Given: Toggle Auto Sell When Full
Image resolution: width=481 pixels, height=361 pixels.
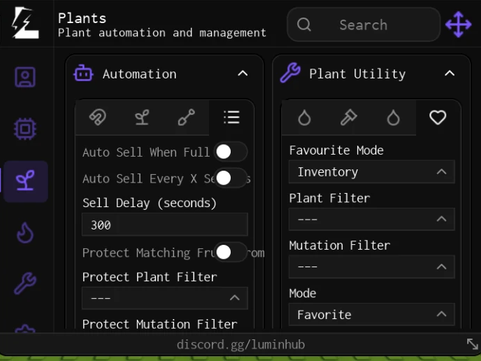Looking at the screenshot, I should [230, 152].
